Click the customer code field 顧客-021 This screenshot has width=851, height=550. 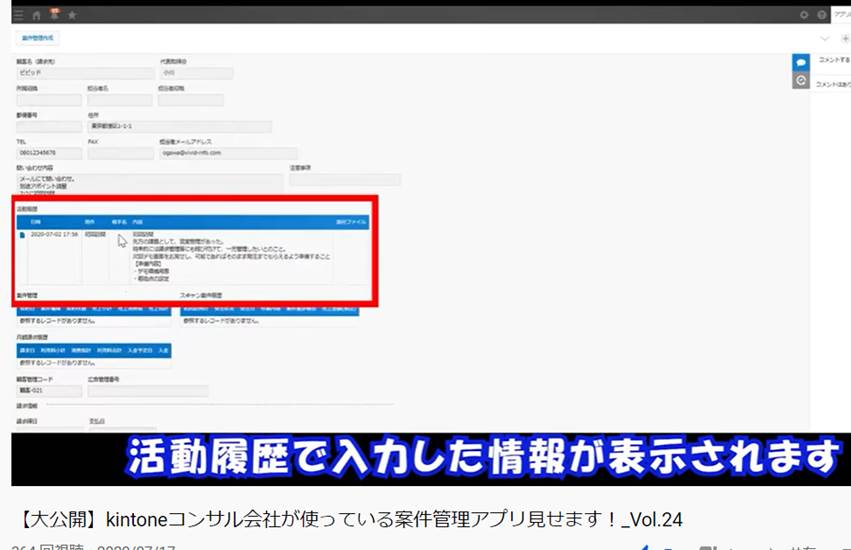coord(49,391)
